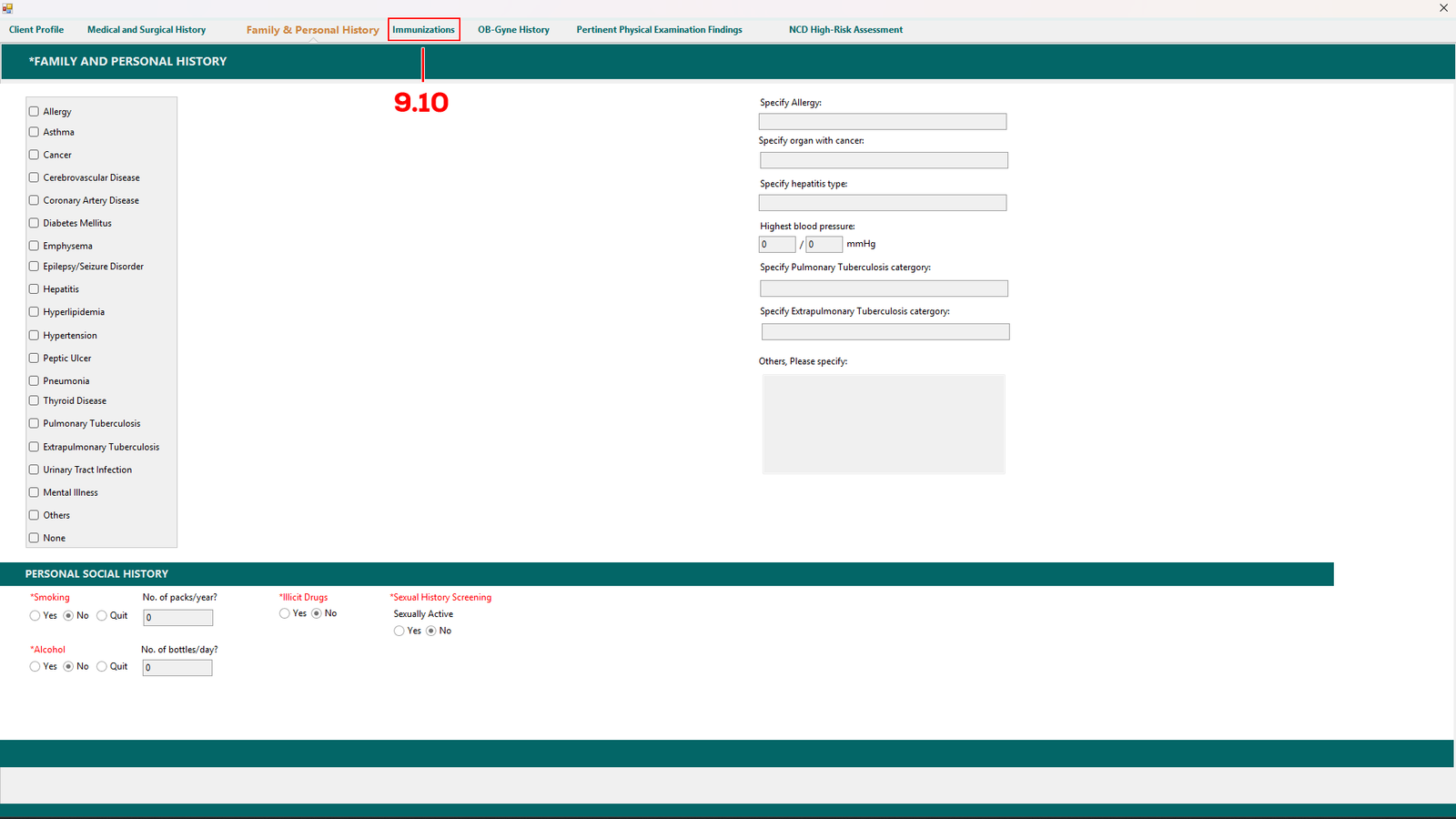Click the Others, Please specify text area
Image resolution: width=1456 pixels, height=819 pixels.
(883, 424)
